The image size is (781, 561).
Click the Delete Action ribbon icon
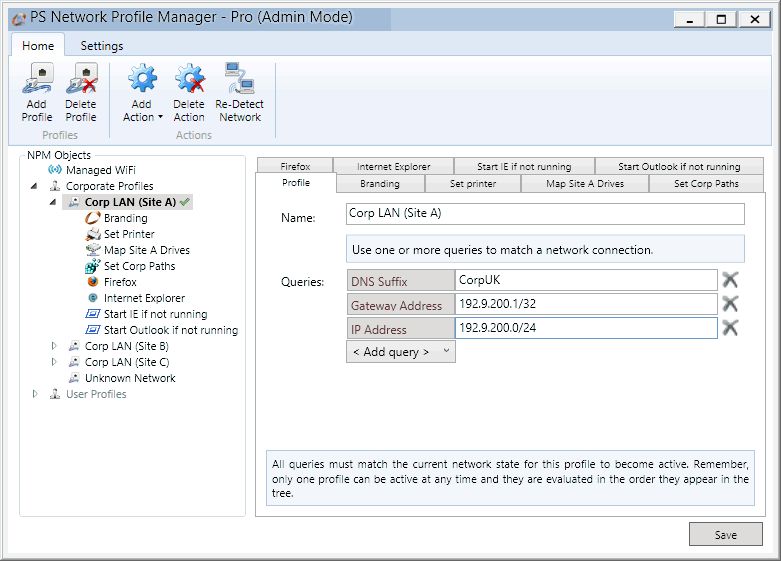click(189, 79)
